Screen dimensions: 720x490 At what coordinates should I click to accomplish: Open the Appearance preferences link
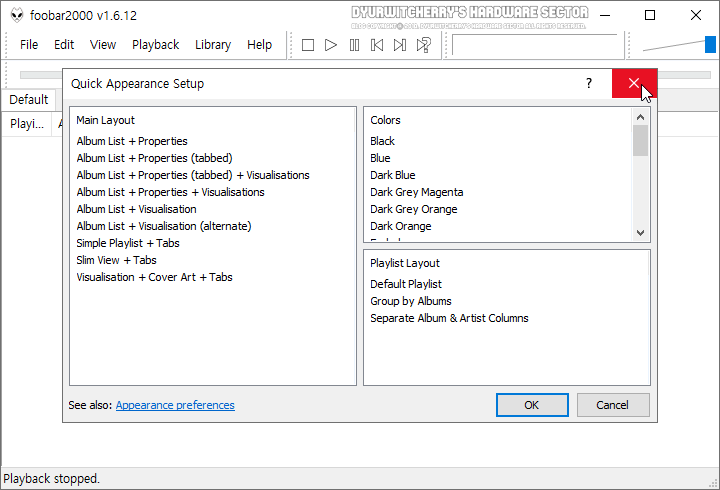[175, 405]
